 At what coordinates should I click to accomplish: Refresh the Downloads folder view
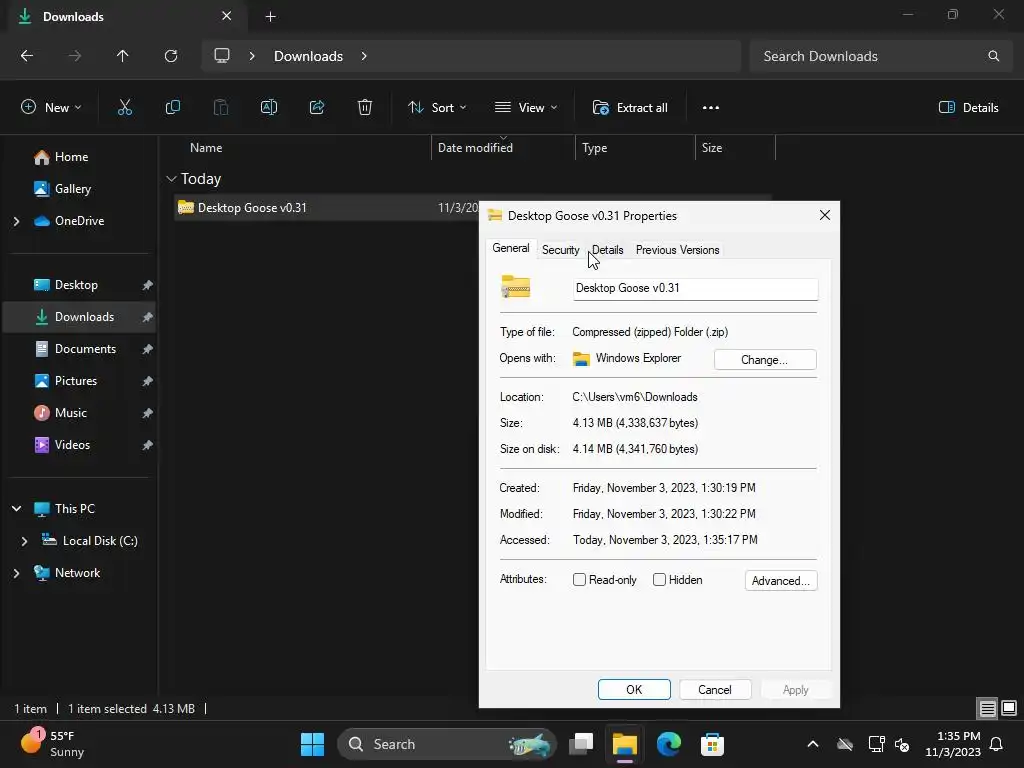click(x=171, y=56)
